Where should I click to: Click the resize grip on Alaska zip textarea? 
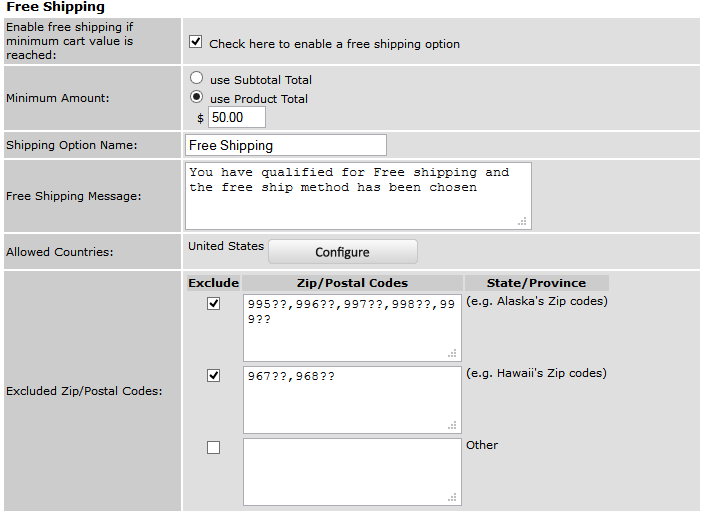point(452,353)
